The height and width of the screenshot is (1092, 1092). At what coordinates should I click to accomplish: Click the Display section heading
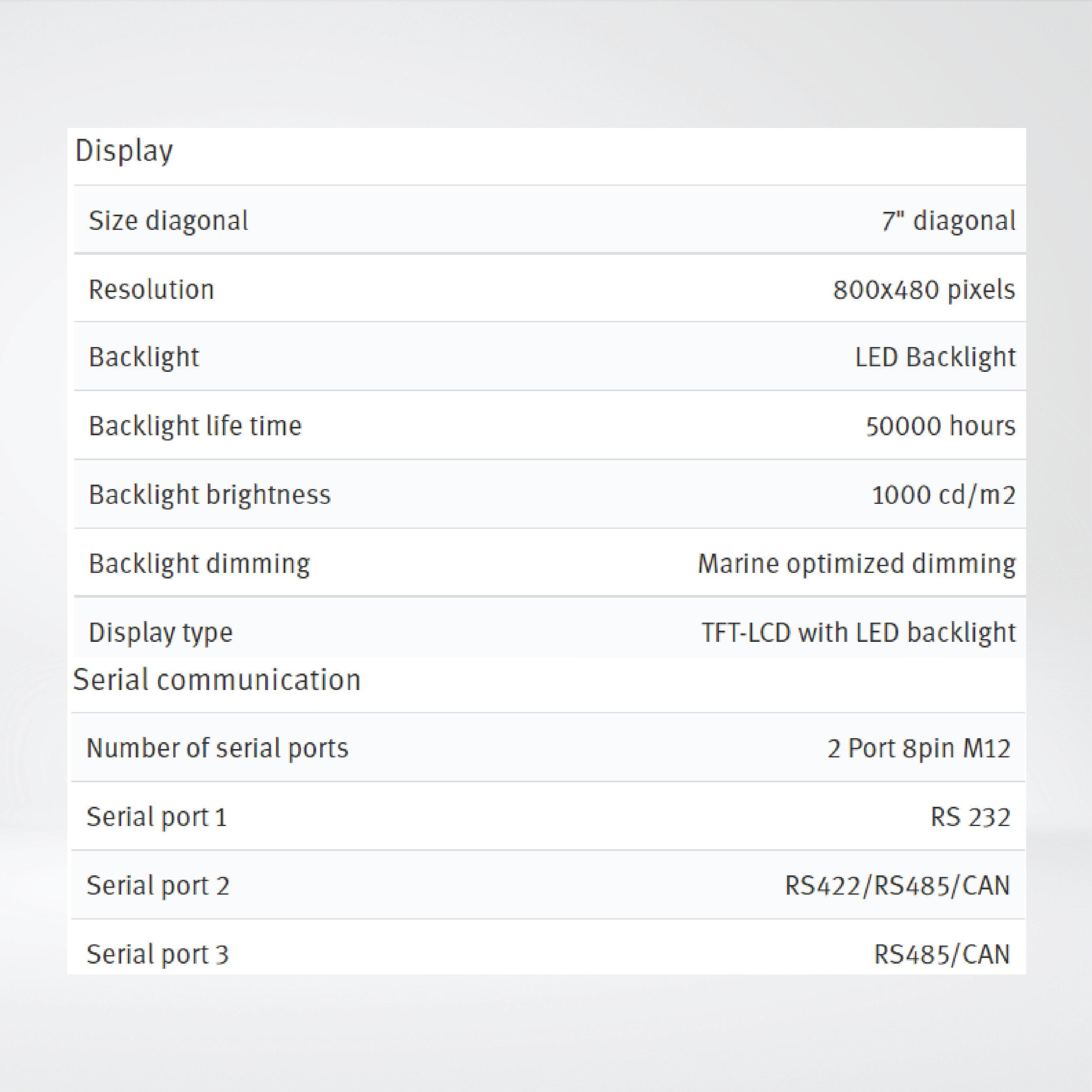124,151
